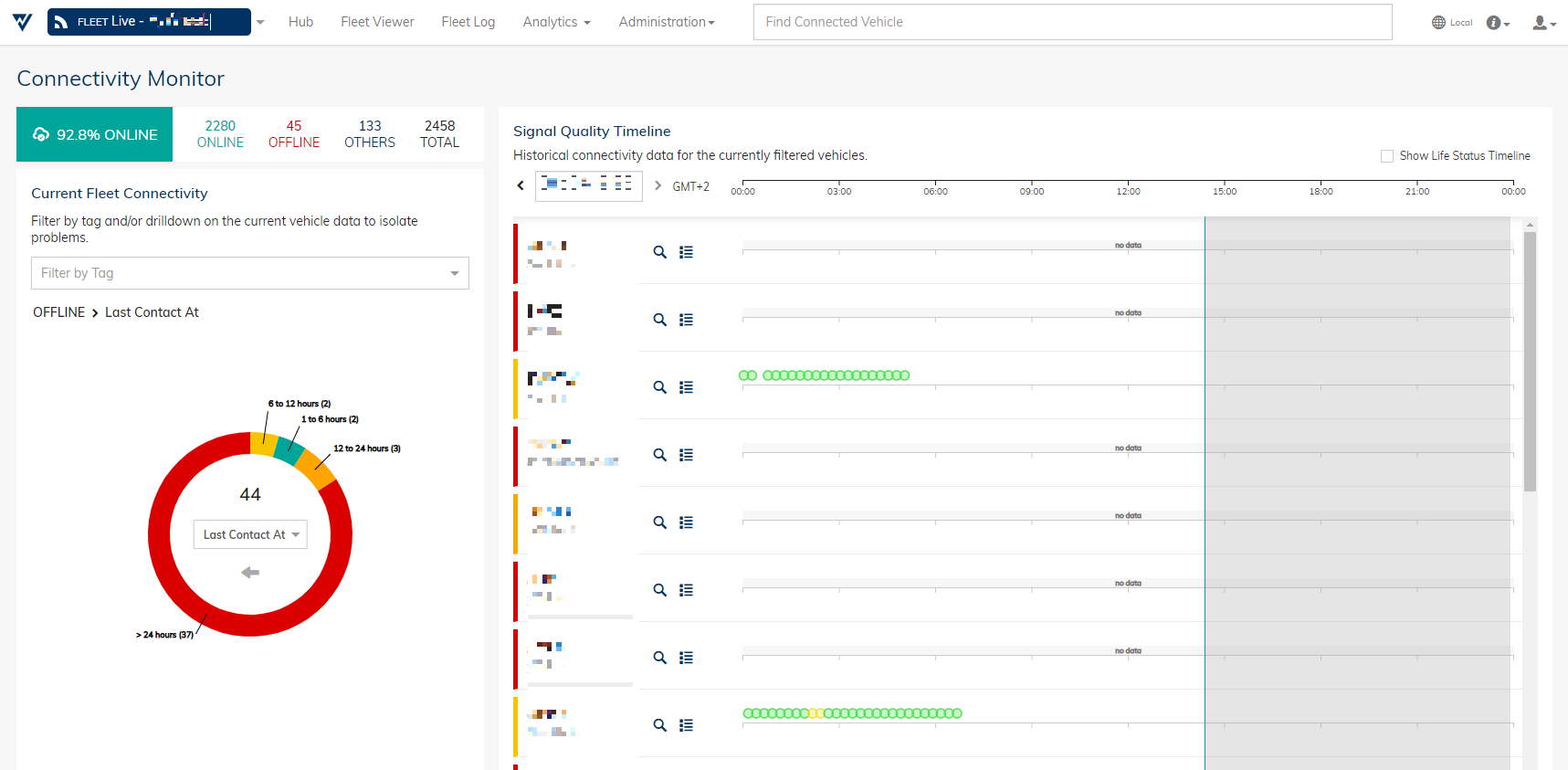Click OFFLINE breadcrumb link

tap(58, 312)
